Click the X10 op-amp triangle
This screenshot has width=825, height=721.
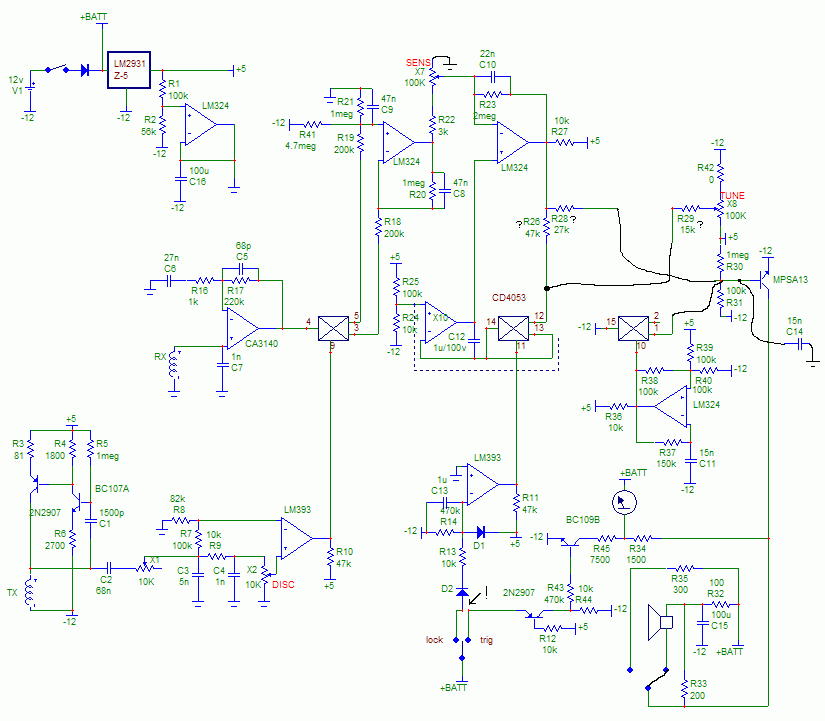[441, 322]
